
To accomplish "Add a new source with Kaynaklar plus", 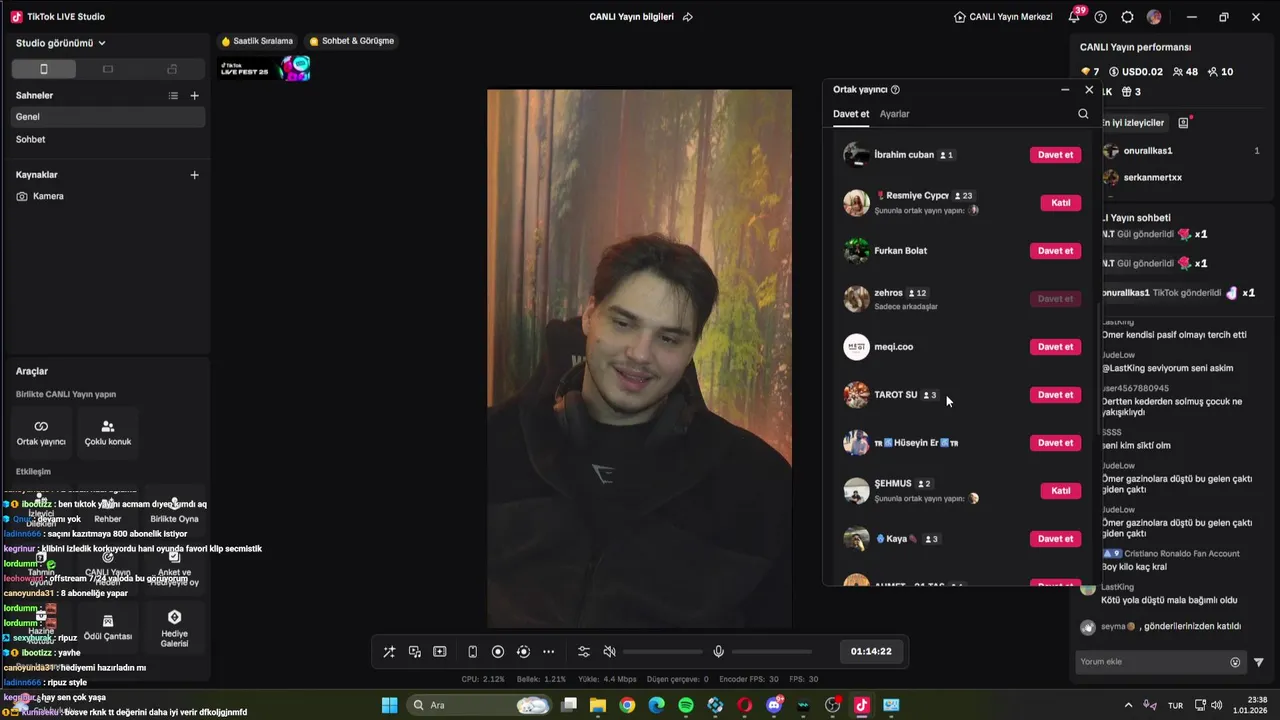I will (x=194, y=174).
